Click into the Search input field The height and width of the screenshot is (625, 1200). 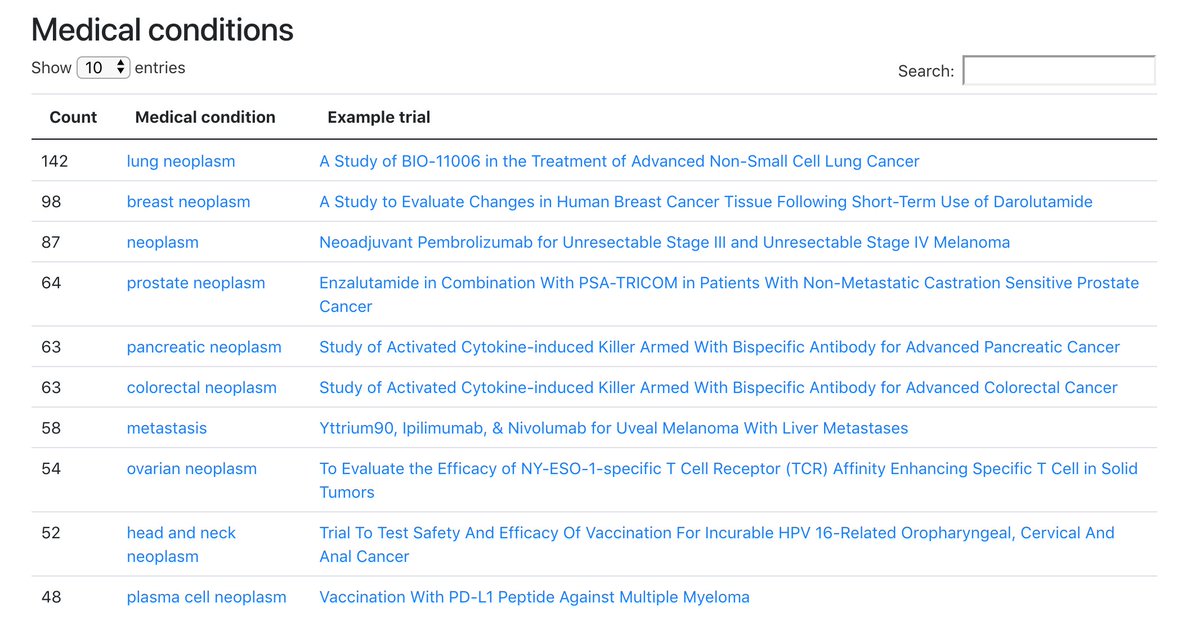click(1059, 70)
